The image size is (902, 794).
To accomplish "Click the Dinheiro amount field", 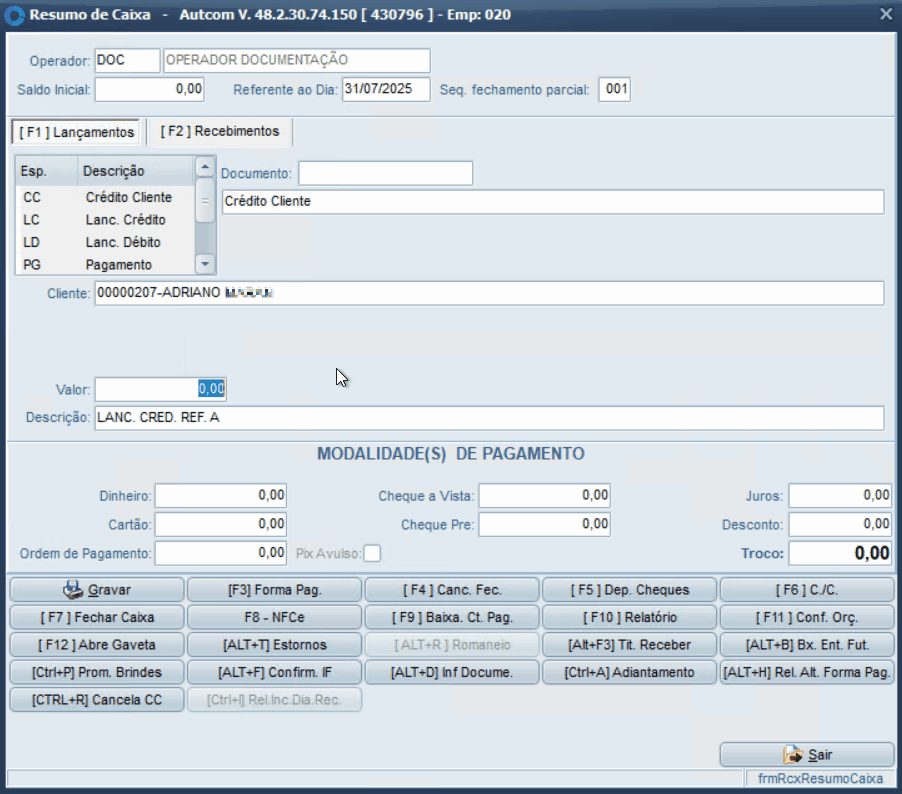I will [x=221, y=495].
